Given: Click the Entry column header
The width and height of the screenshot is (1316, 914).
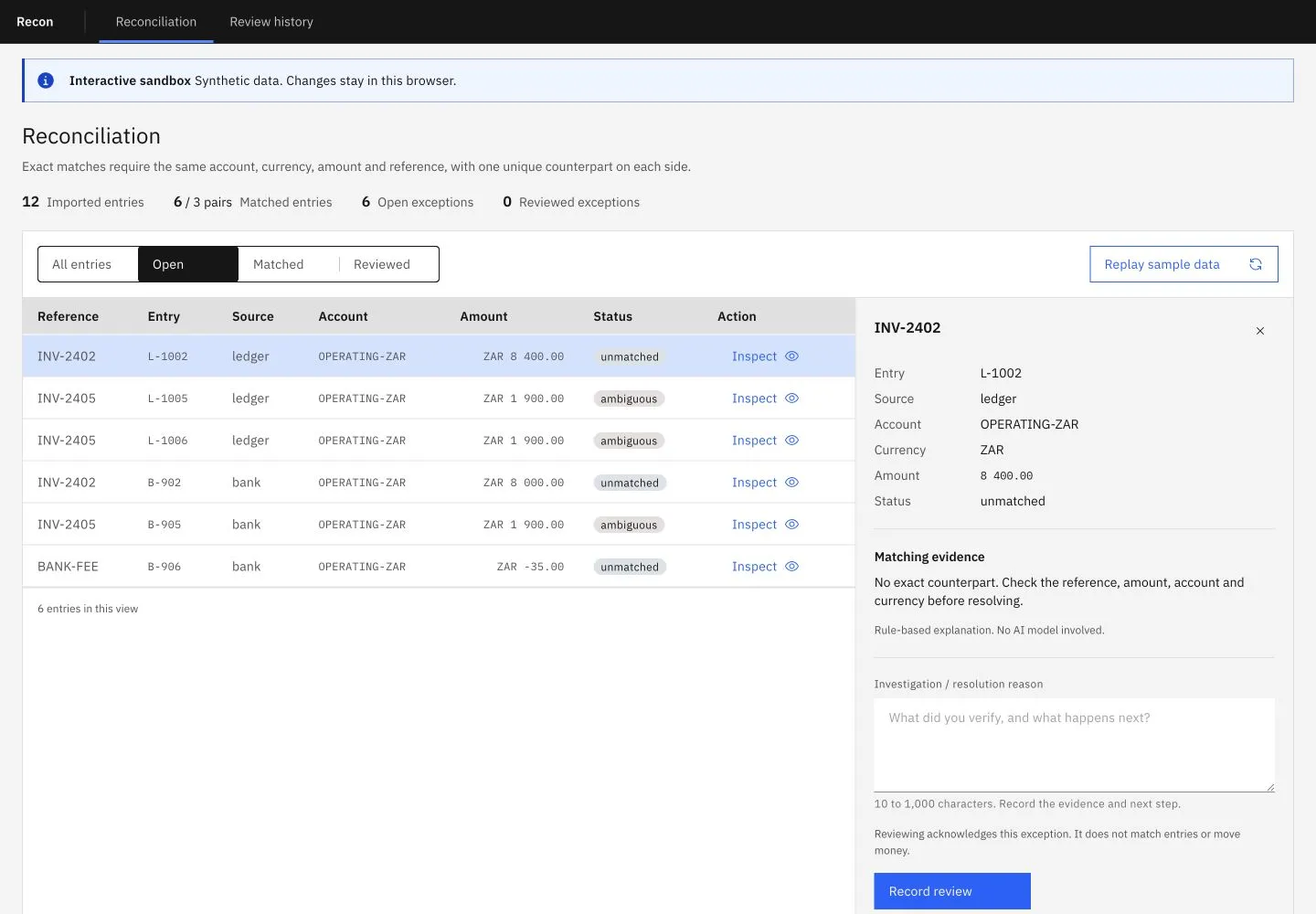Looking at the screenshot, I should point(164,316).
